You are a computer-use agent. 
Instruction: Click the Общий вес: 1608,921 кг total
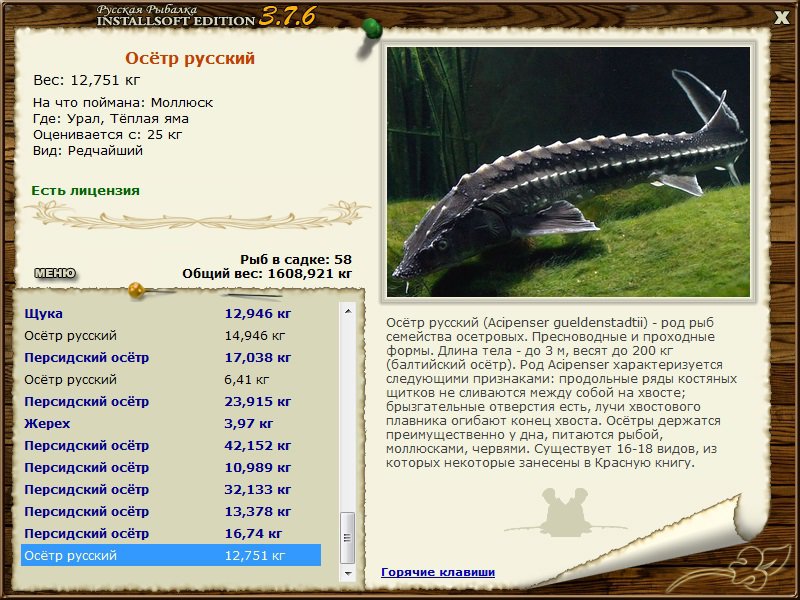(267, 273)
